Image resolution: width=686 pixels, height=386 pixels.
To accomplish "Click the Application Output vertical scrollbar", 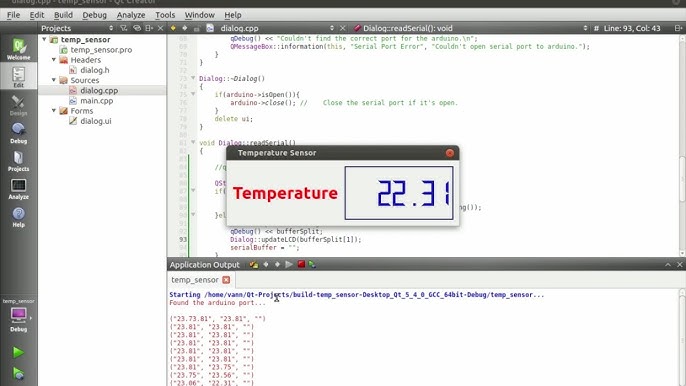I will (682, 337).
